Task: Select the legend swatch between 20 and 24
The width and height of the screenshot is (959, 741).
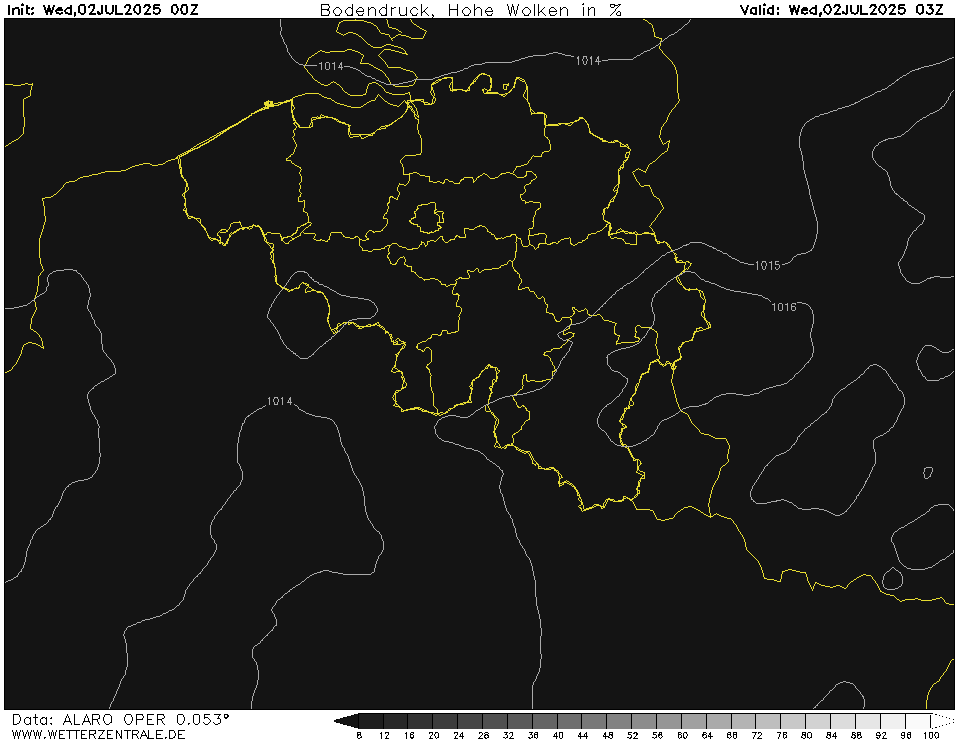Action: click(x=446, y=721)
